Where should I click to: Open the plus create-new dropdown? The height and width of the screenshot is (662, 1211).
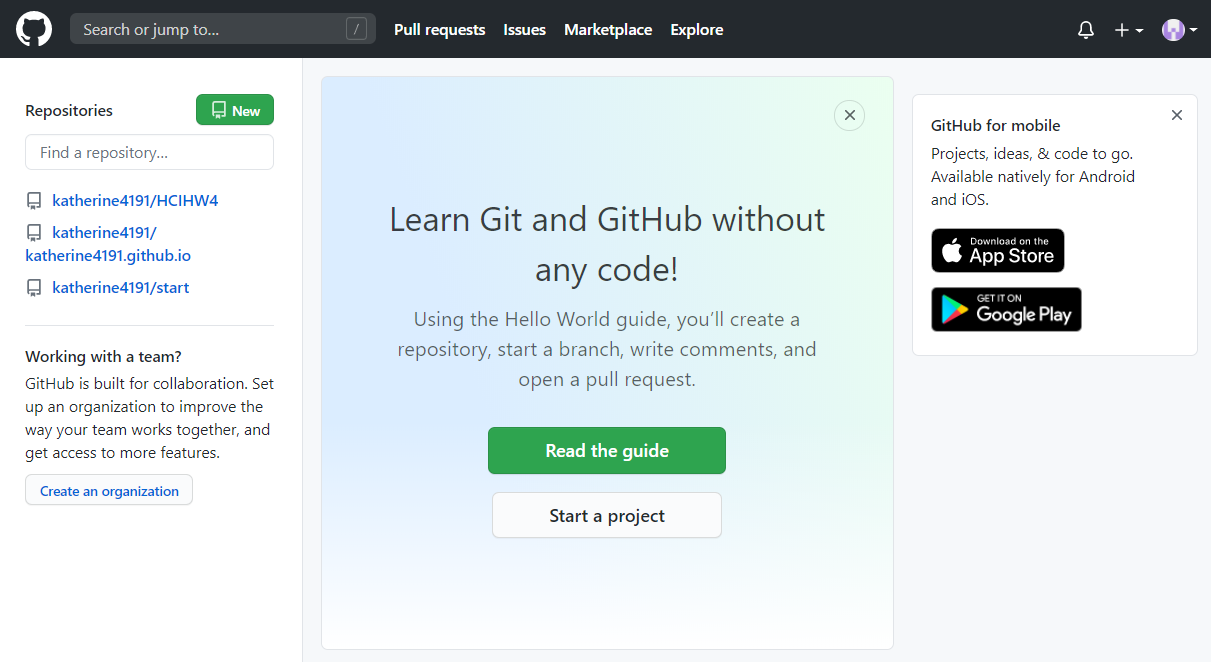pyautogui.click(x=1129, y=30)
